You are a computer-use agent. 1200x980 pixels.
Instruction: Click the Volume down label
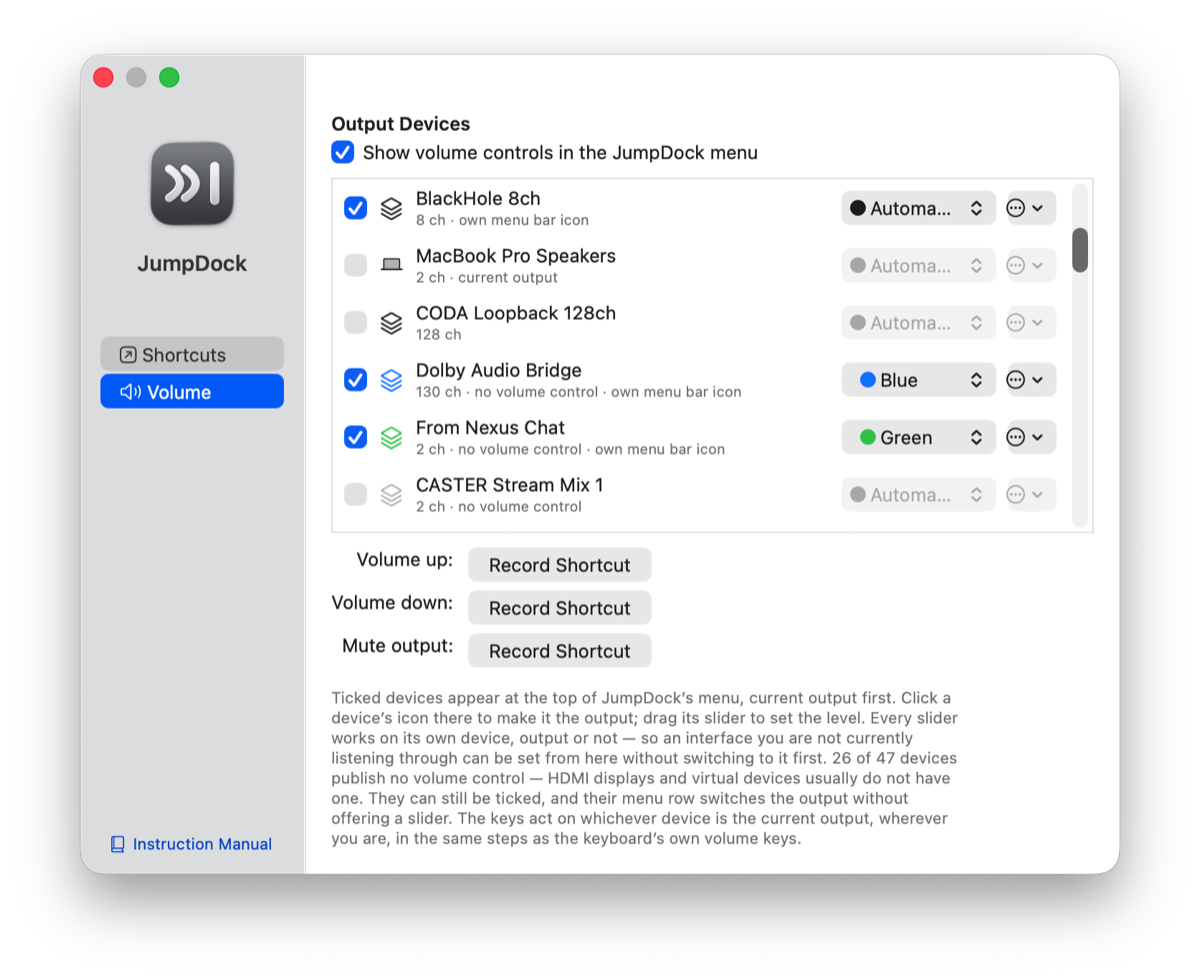pos(392,603)
